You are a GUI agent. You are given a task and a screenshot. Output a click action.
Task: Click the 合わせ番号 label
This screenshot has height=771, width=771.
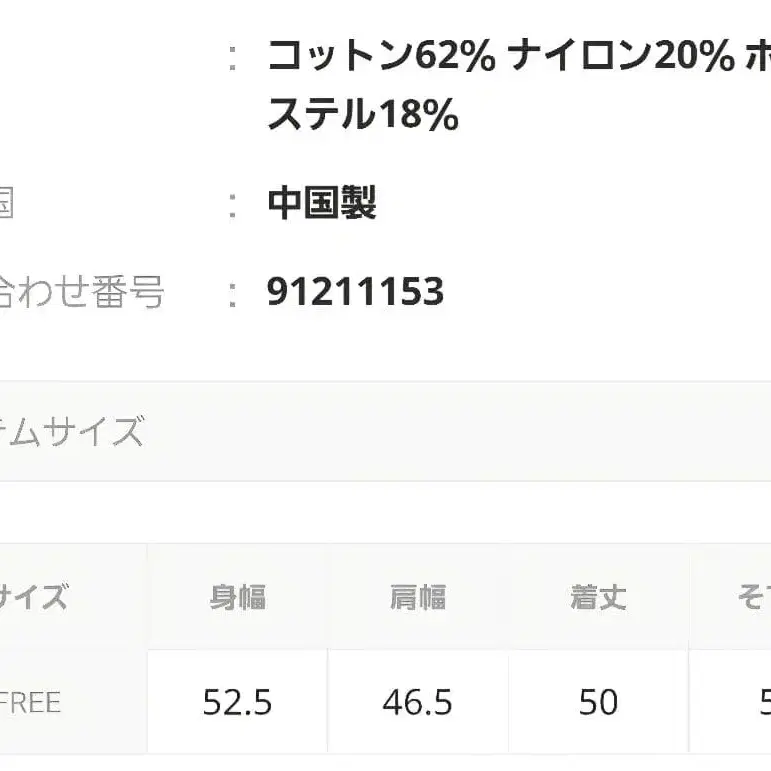[80, 292]
